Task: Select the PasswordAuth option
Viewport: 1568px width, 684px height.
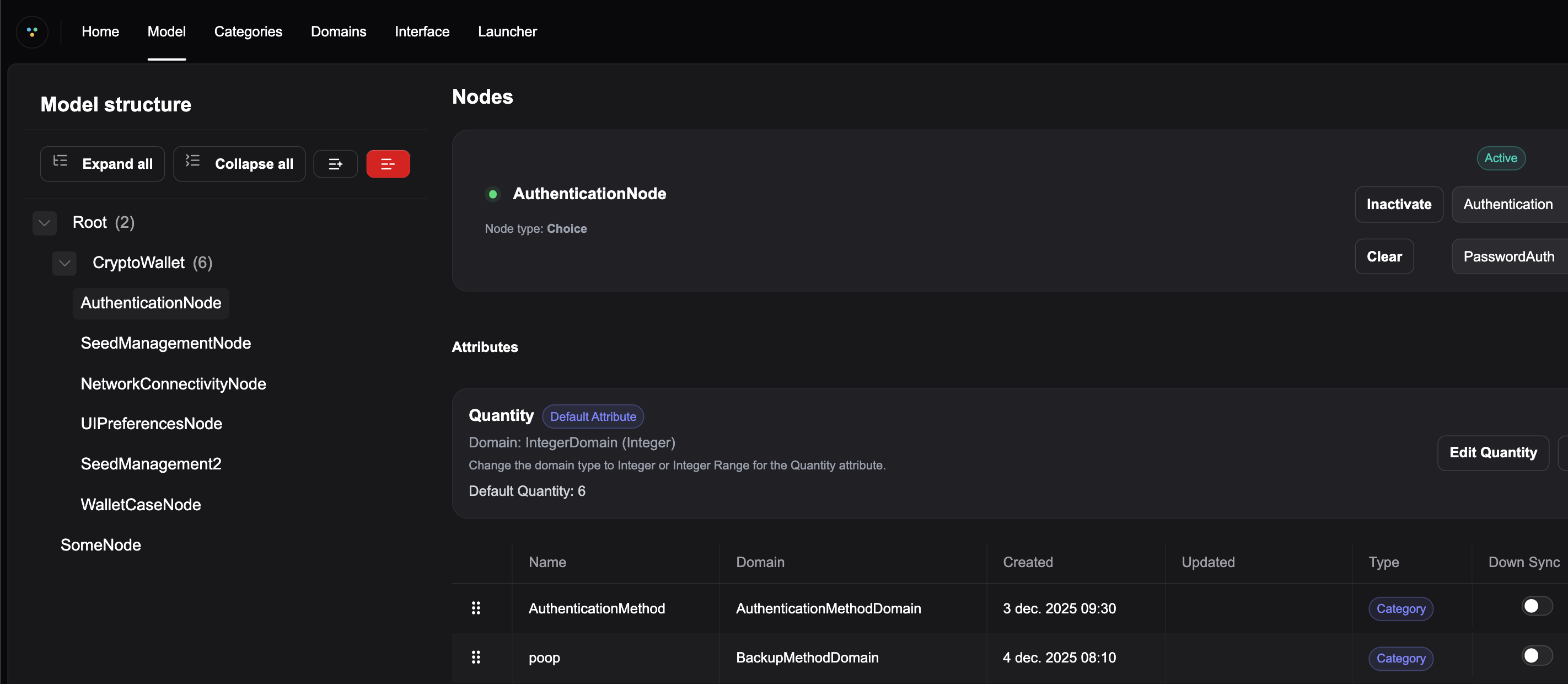Action: click(x=1508, y=256)
